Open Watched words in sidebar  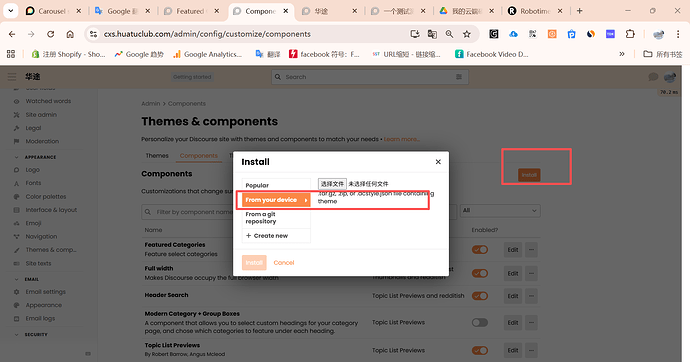coord(48,101)
